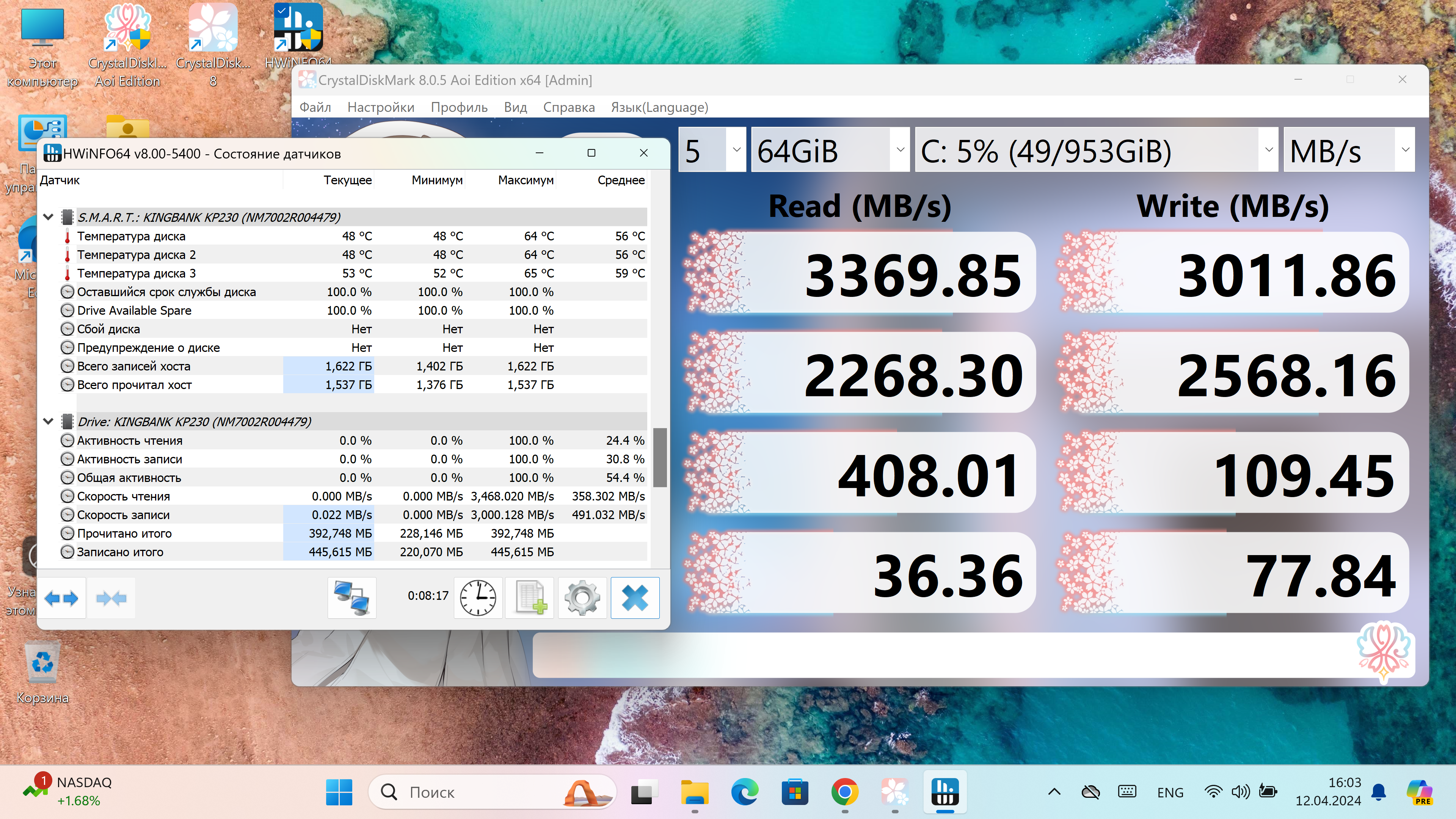1456x819 pixels.
Task: Reset the sensor clock timer icon
Action: [478, 598]
